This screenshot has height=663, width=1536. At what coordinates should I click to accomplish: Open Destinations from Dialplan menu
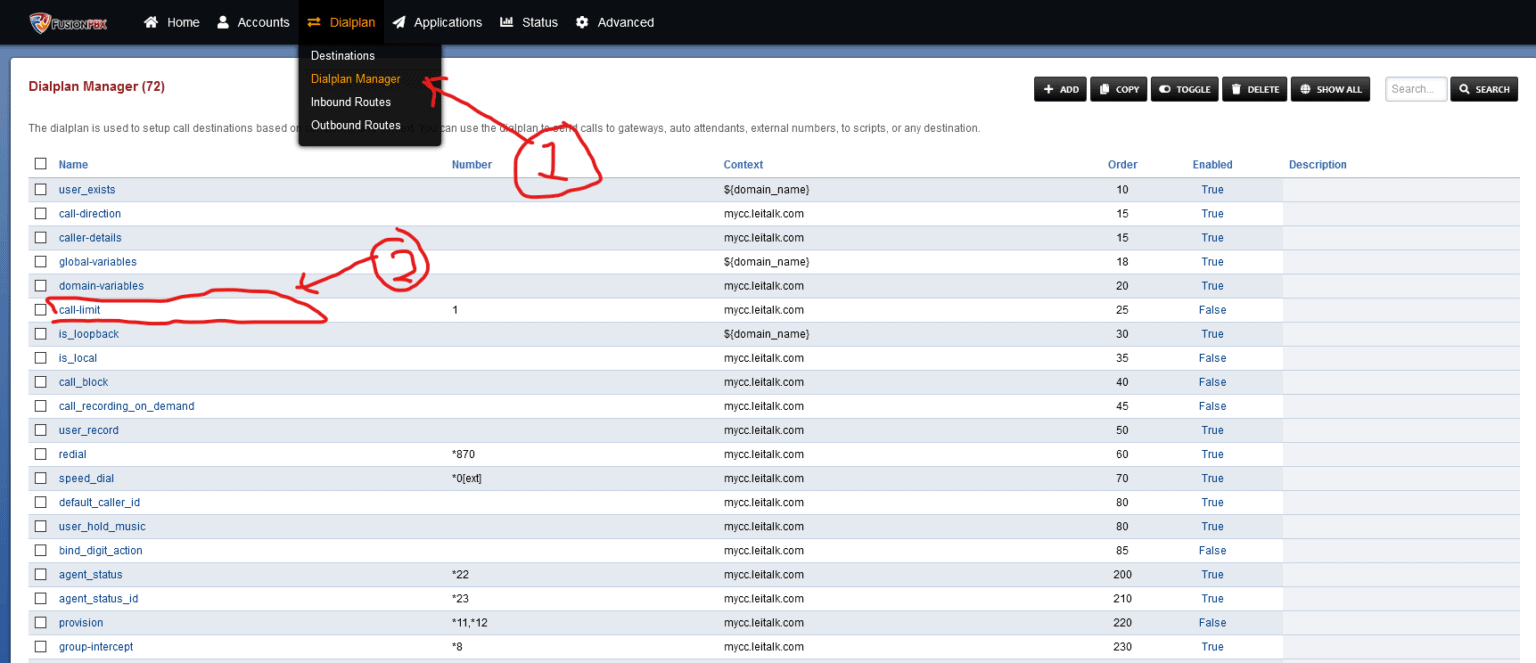(343, 56)
